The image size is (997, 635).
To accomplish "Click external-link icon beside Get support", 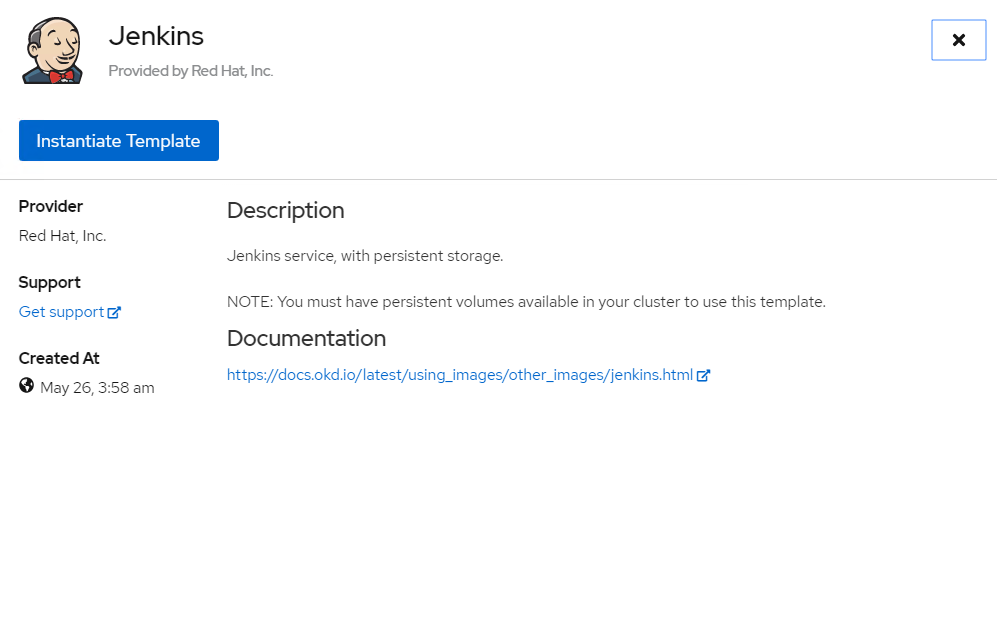I will tap(114, 312).
